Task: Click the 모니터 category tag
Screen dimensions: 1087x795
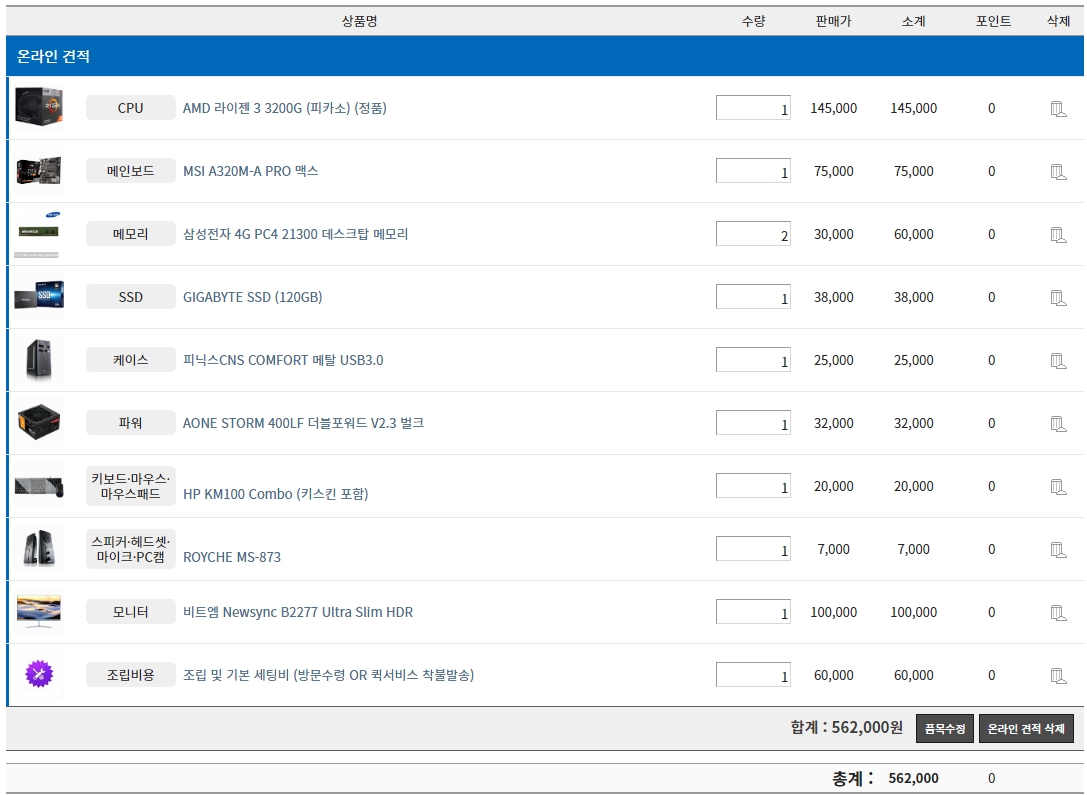Action: 130,612
